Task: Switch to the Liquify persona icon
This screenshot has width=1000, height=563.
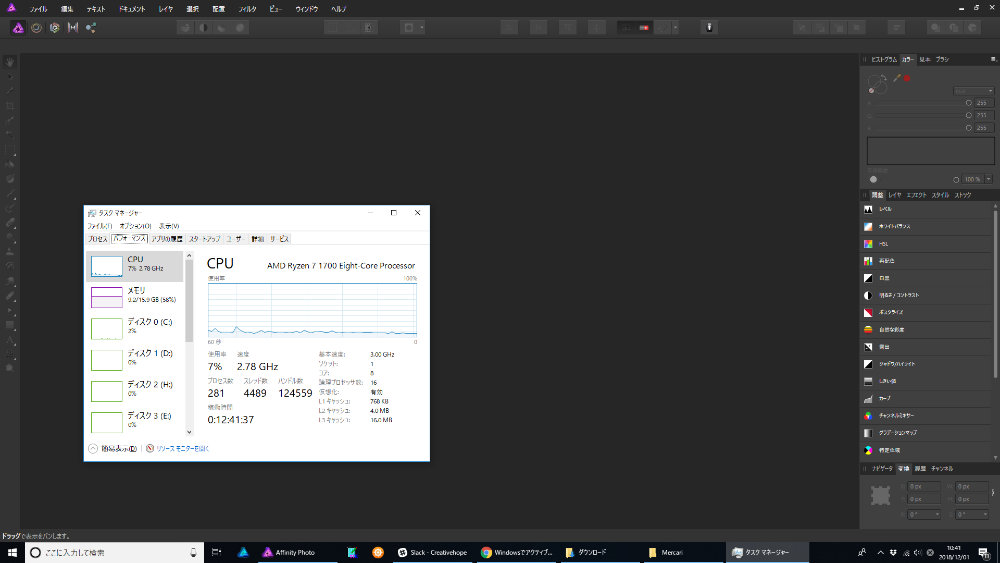Action: [x=36, y=27]
